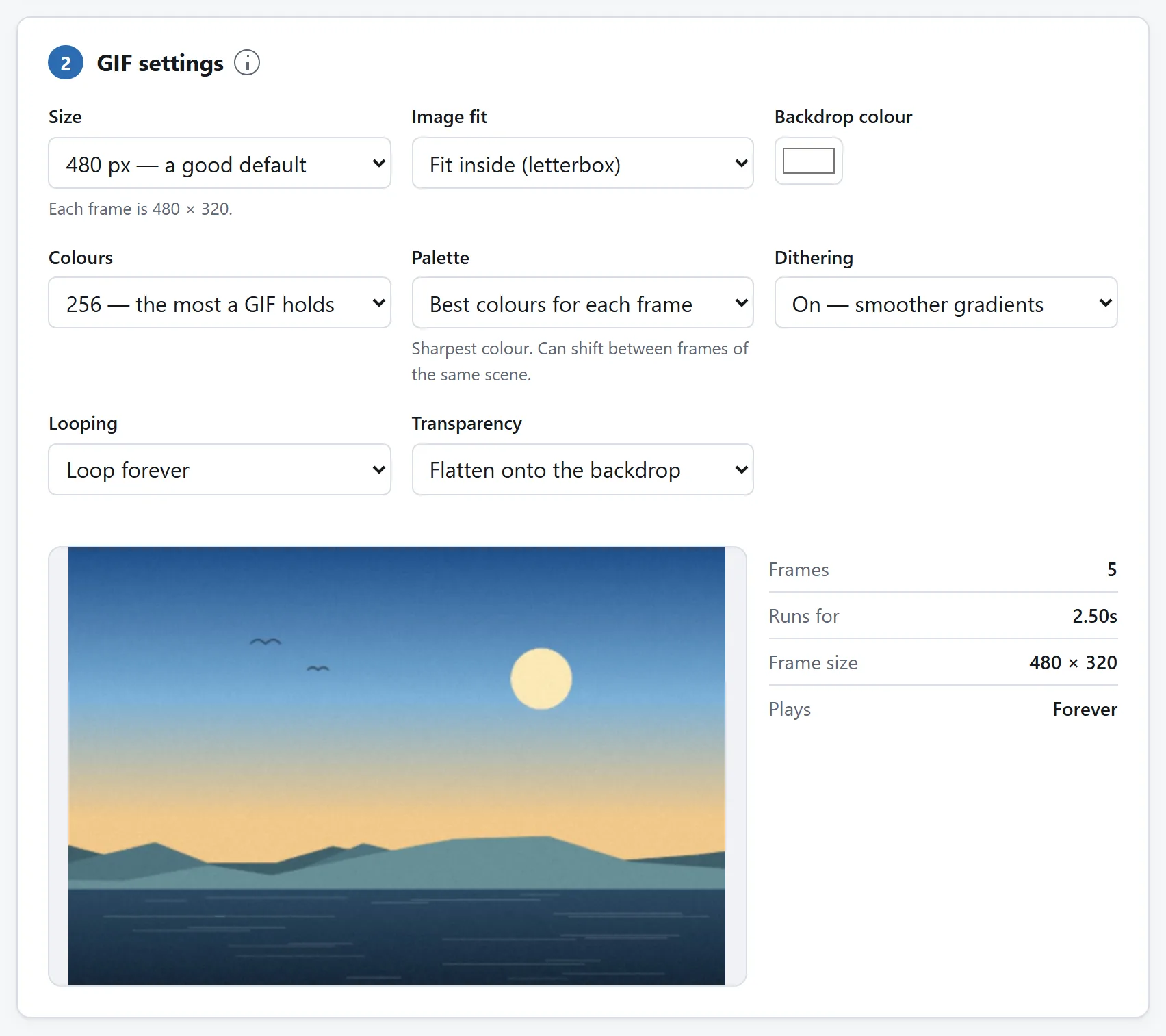Image resolution: width=1166 pixels, height=1036 pixels.
Task: Click the info icon beside GIF settings
Action: click(x=247, y=63)
